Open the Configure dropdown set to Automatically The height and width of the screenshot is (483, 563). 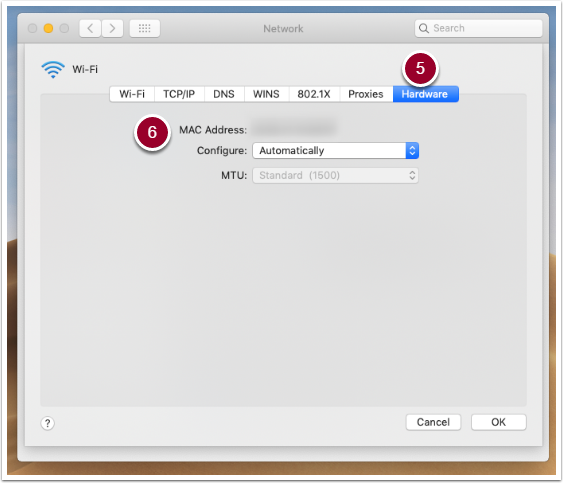pos(335,150)
